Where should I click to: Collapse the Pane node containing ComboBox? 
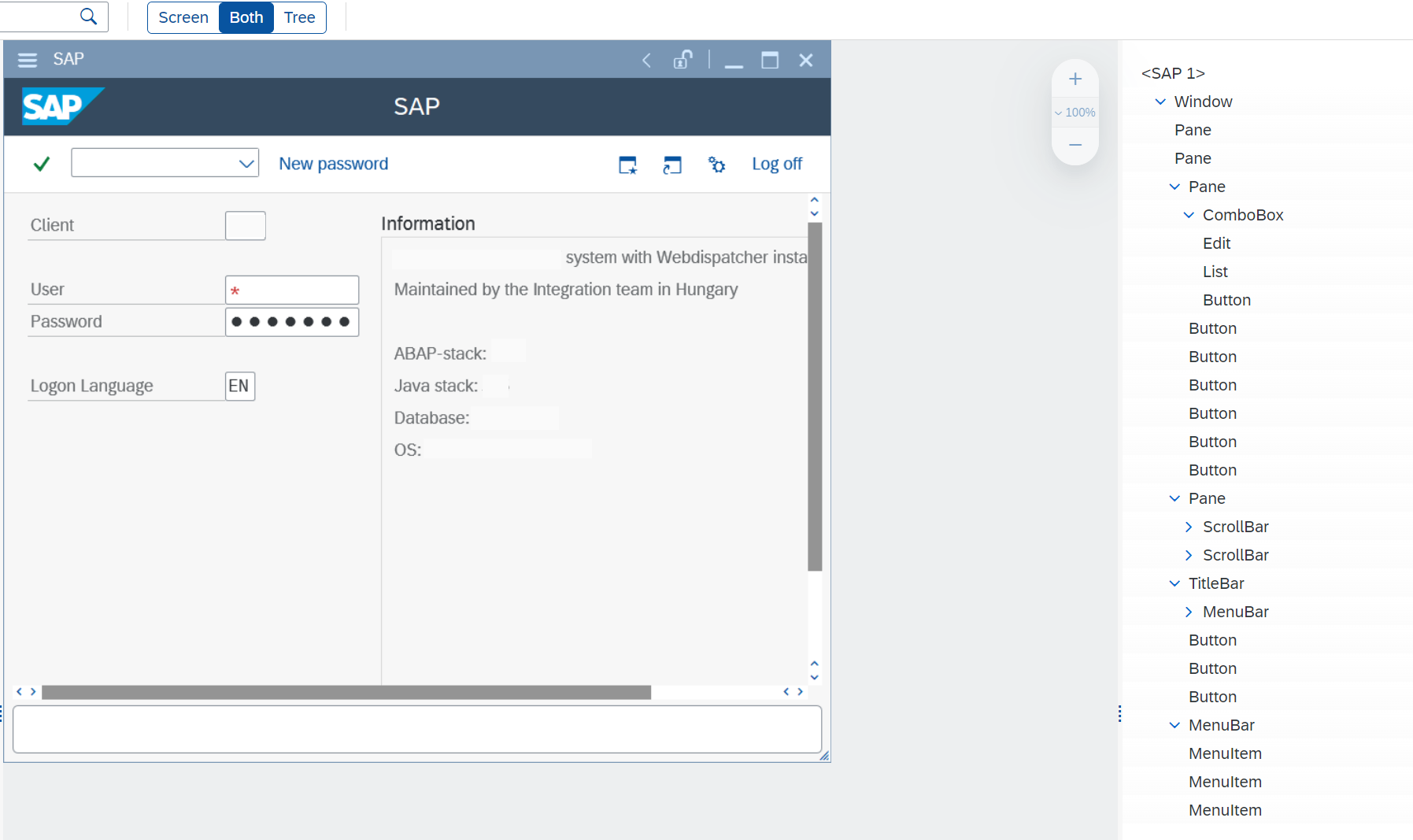click(1174, 187)
